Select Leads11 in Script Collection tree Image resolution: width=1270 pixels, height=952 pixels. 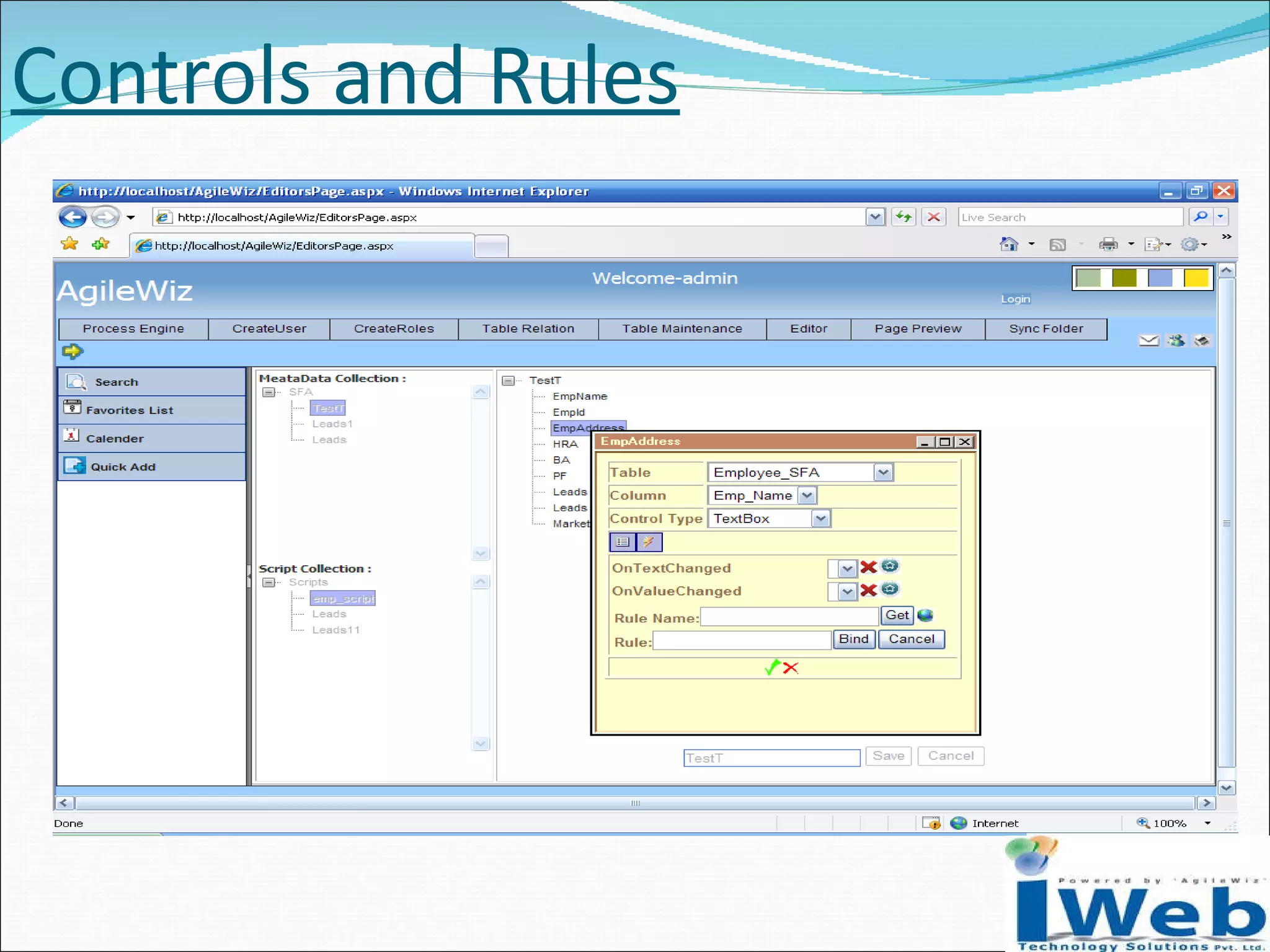pos(335,630)
